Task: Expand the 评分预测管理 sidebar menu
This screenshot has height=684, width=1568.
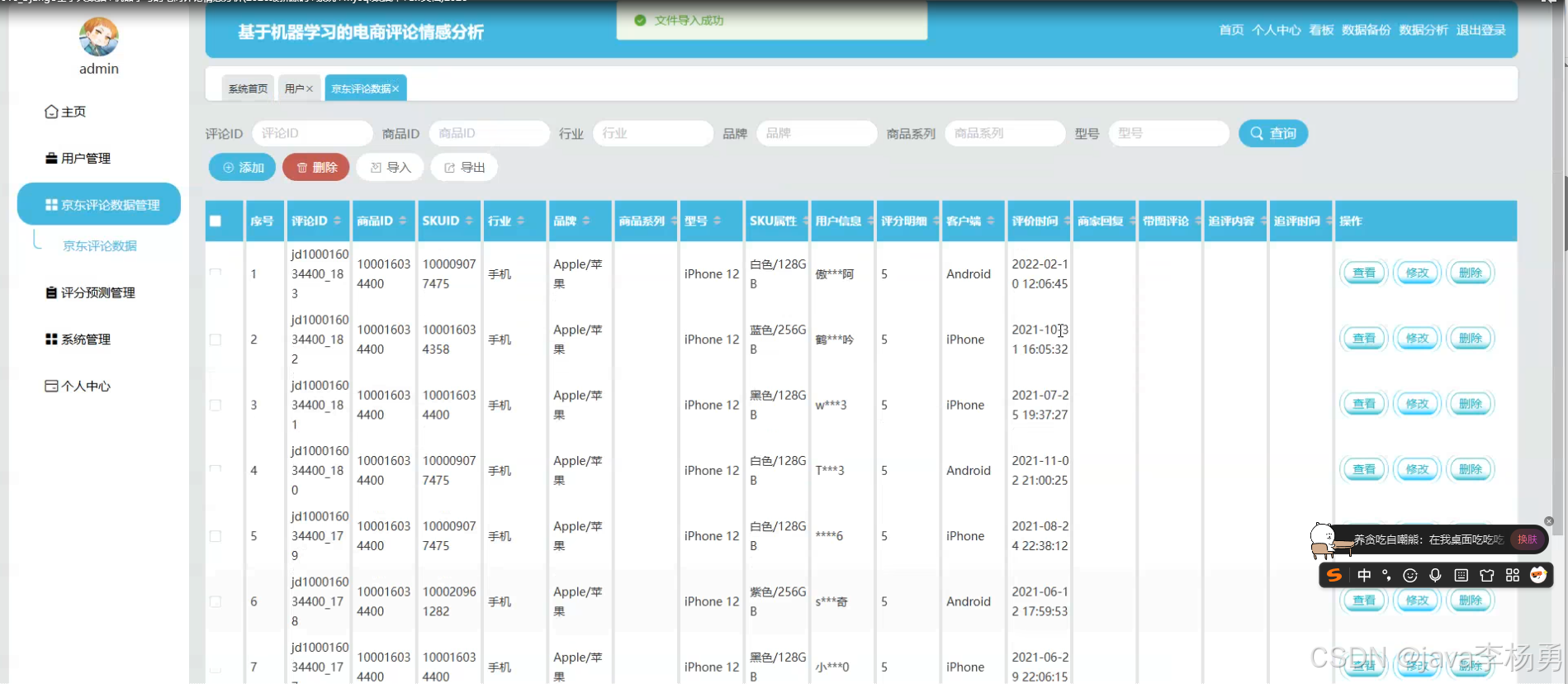Action: (99, 292)
